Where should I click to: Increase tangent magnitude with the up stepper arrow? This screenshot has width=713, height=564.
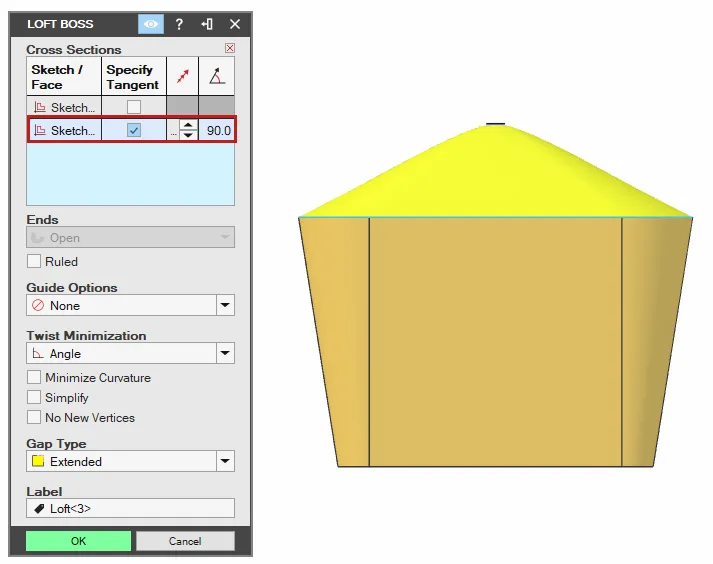[188, 125]
